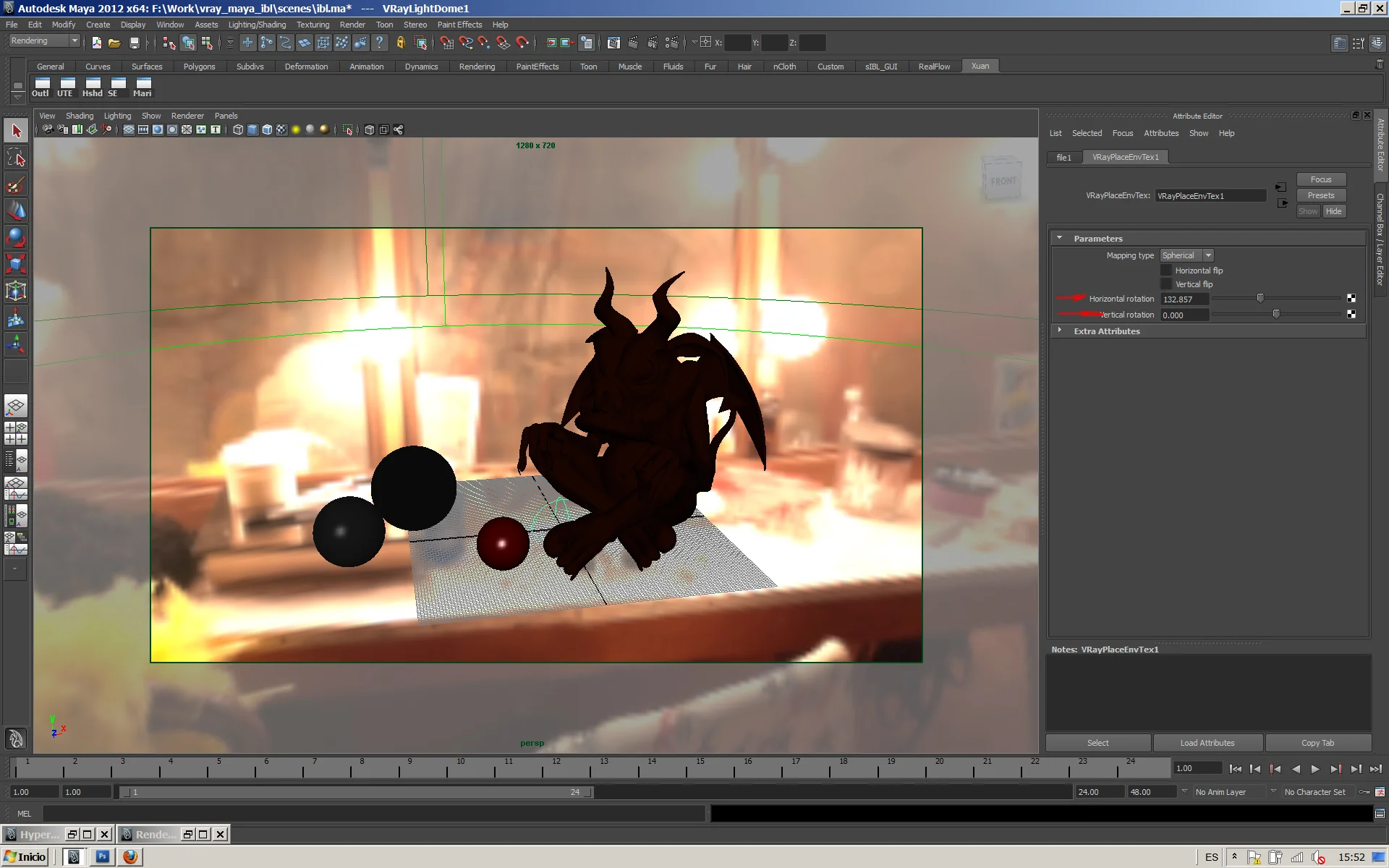Click the Mari shelf button

point(143,88)
